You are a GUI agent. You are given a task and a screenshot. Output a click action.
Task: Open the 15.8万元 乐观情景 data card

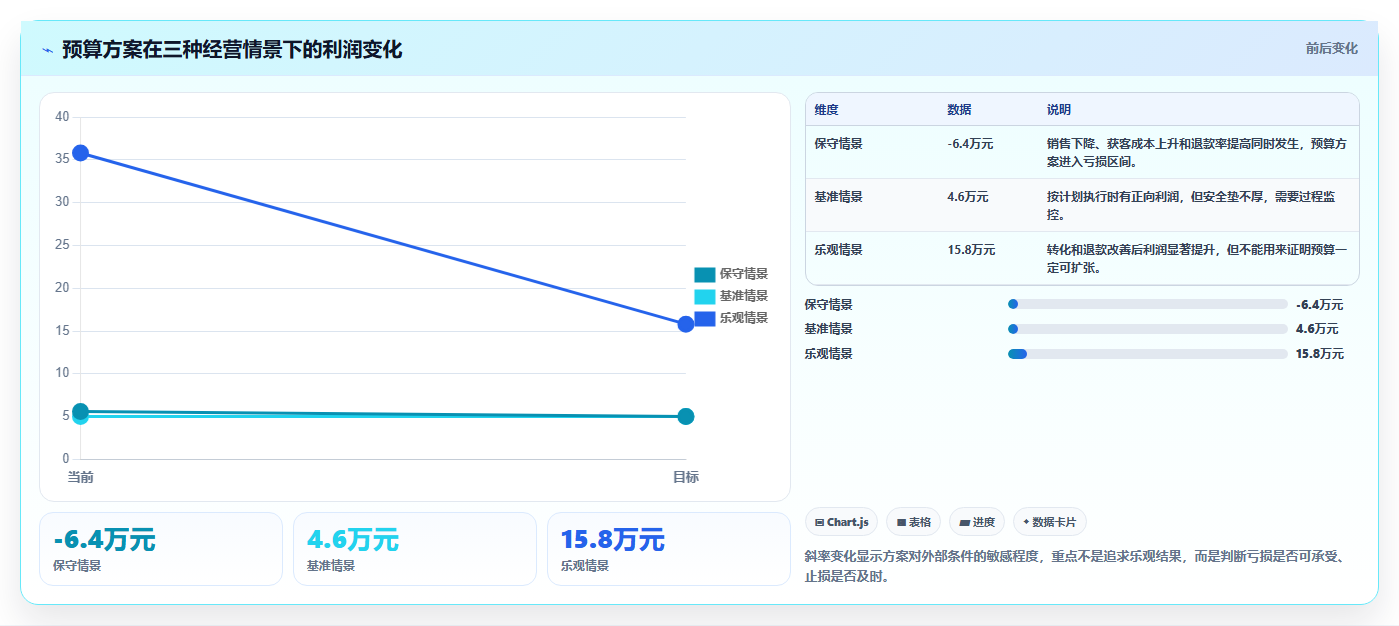click(x=669, y=549)
